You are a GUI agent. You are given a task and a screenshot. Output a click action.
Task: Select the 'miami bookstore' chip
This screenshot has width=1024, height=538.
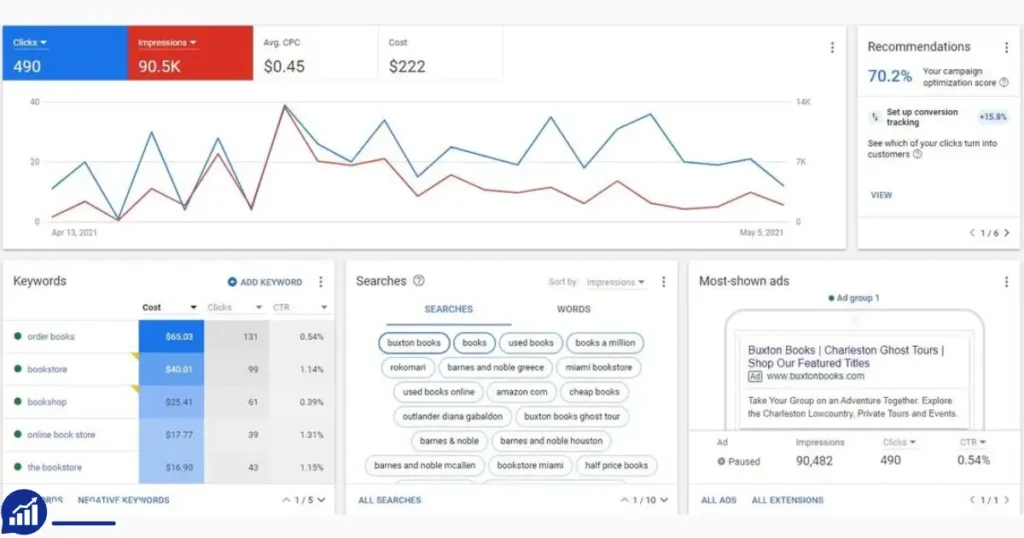click(599, 368)
